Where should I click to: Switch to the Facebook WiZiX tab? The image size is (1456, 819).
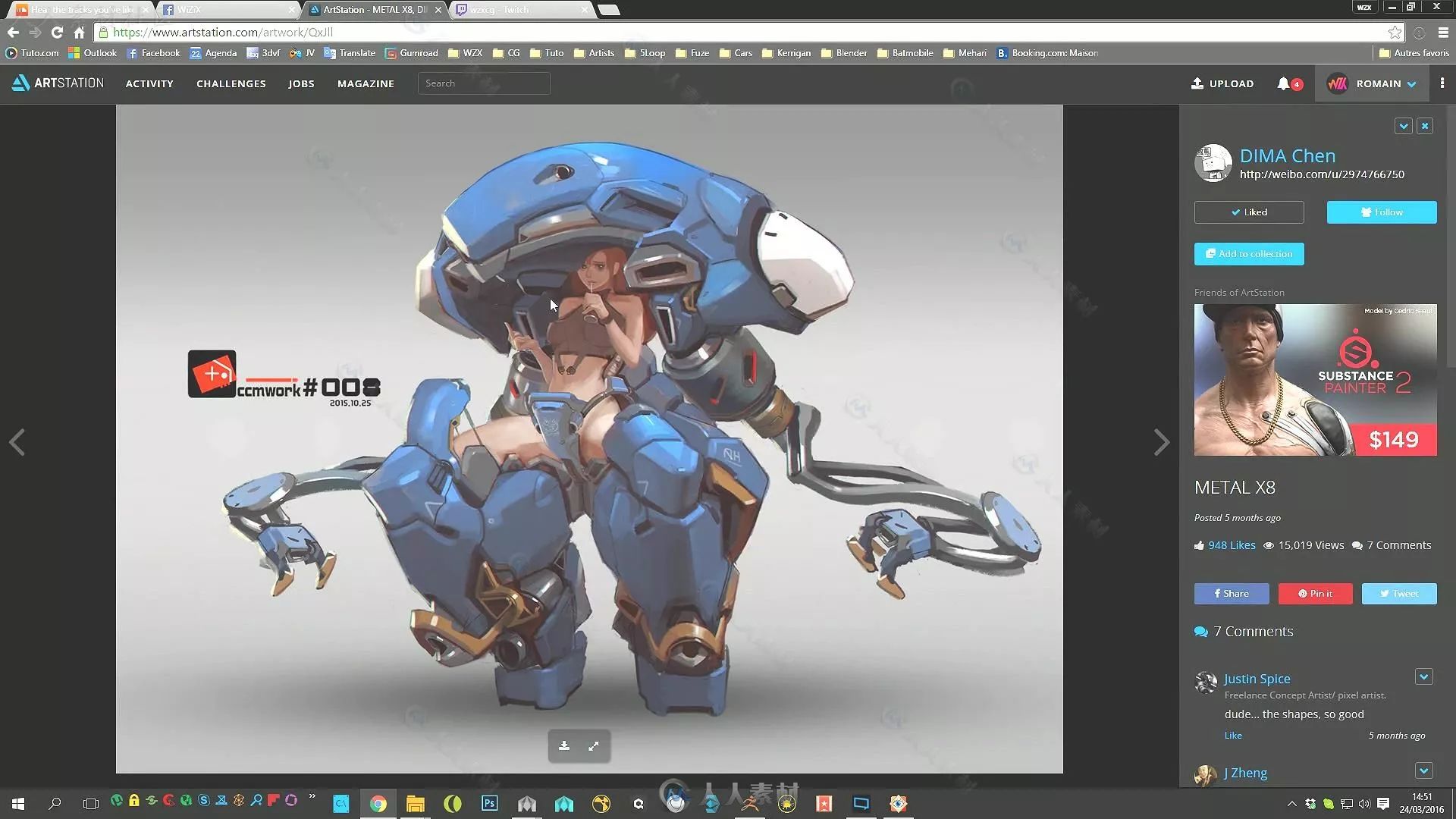pos(227,10)
